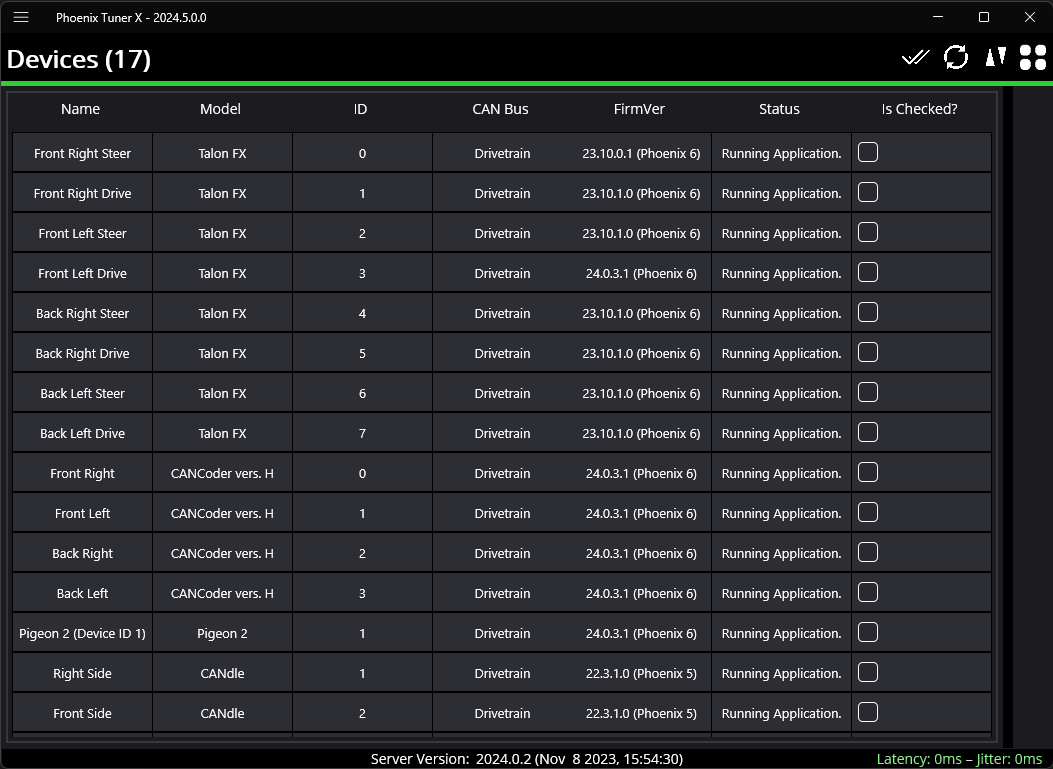Click Front Side's 22.3.1.0 (Phoenix 5) cell
The width and height of the screenshot is (1053, 769).
pos(641,713)
